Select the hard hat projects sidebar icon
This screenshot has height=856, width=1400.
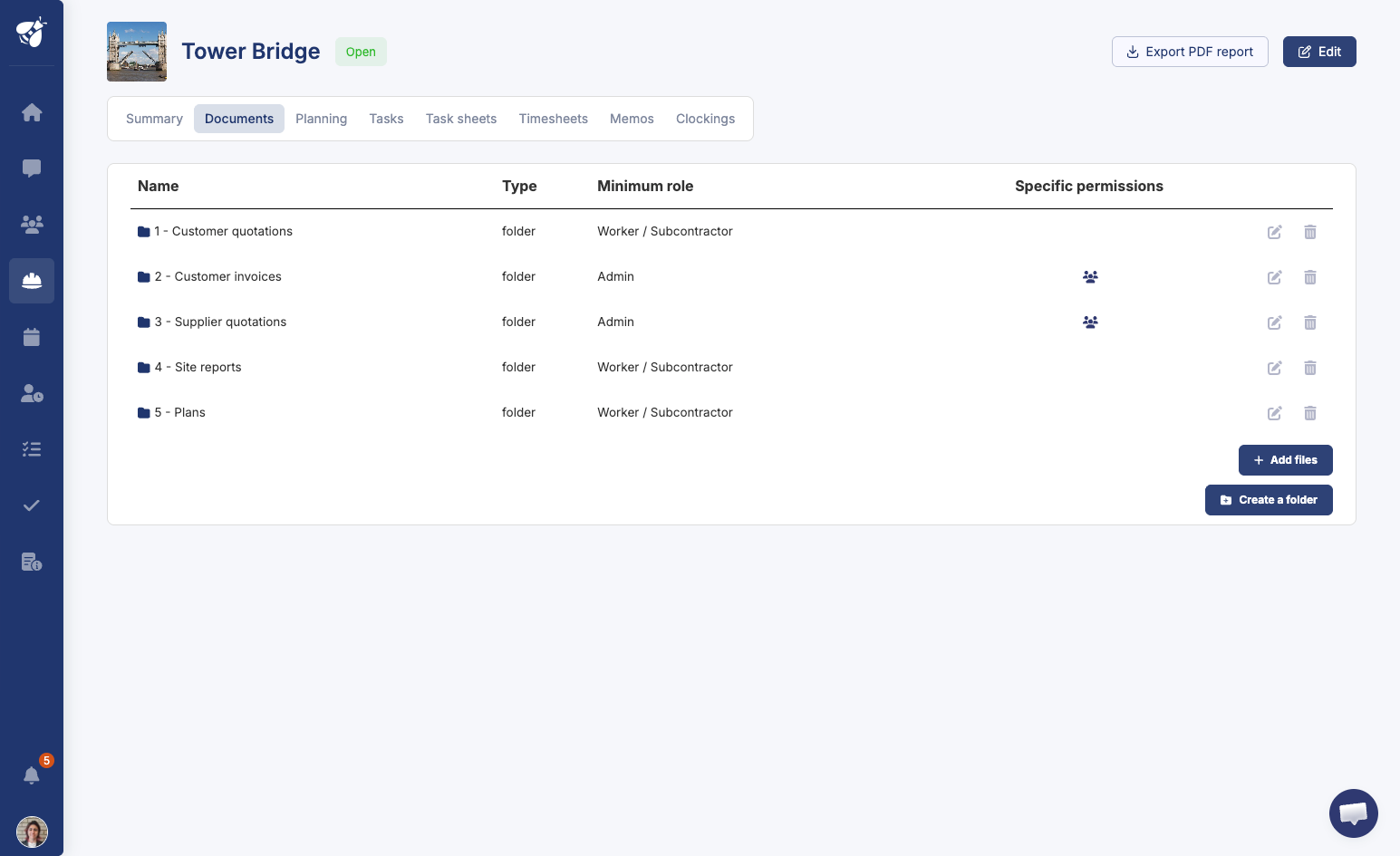[32, 281]
